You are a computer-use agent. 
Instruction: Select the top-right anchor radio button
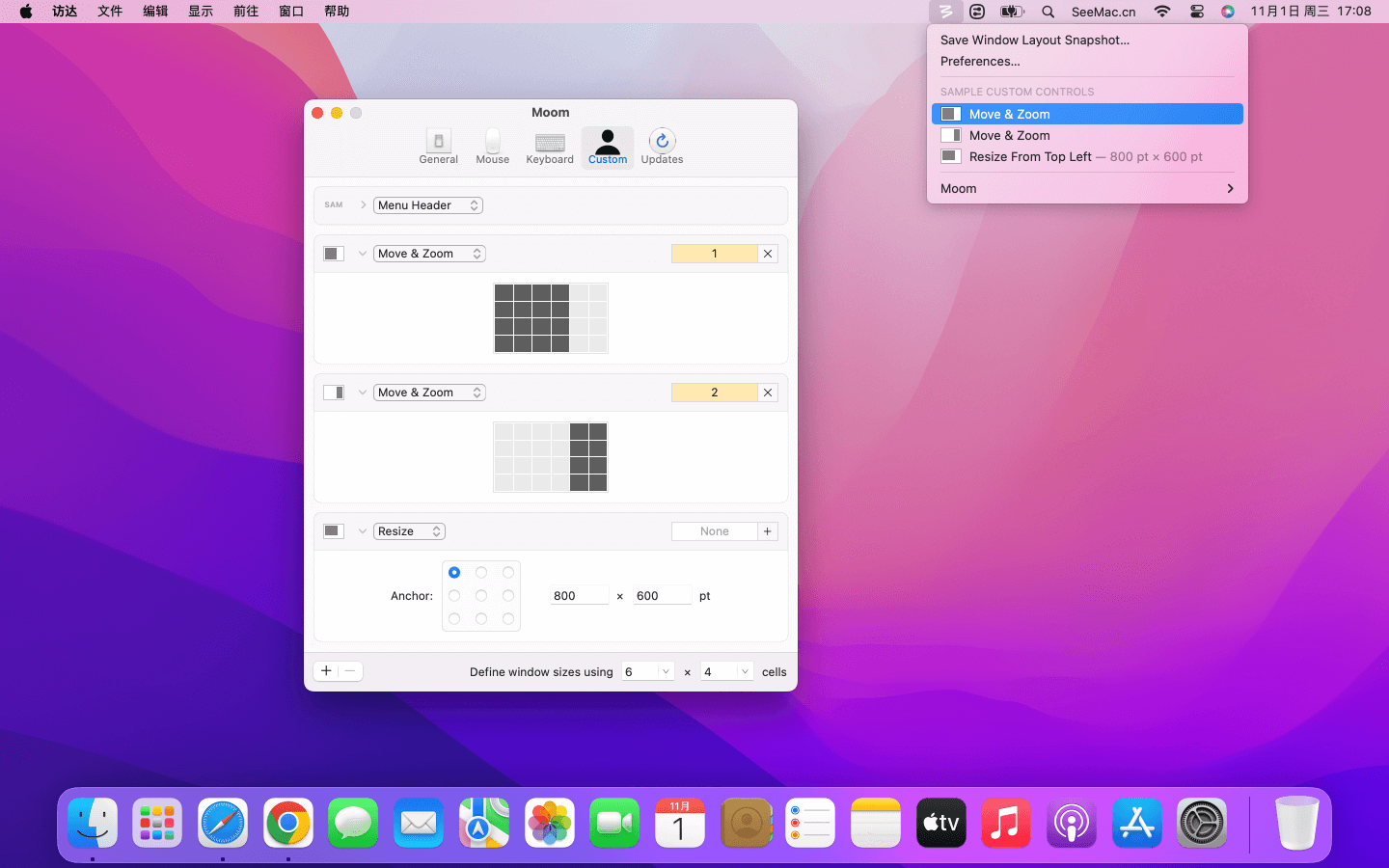coord(508,573)
